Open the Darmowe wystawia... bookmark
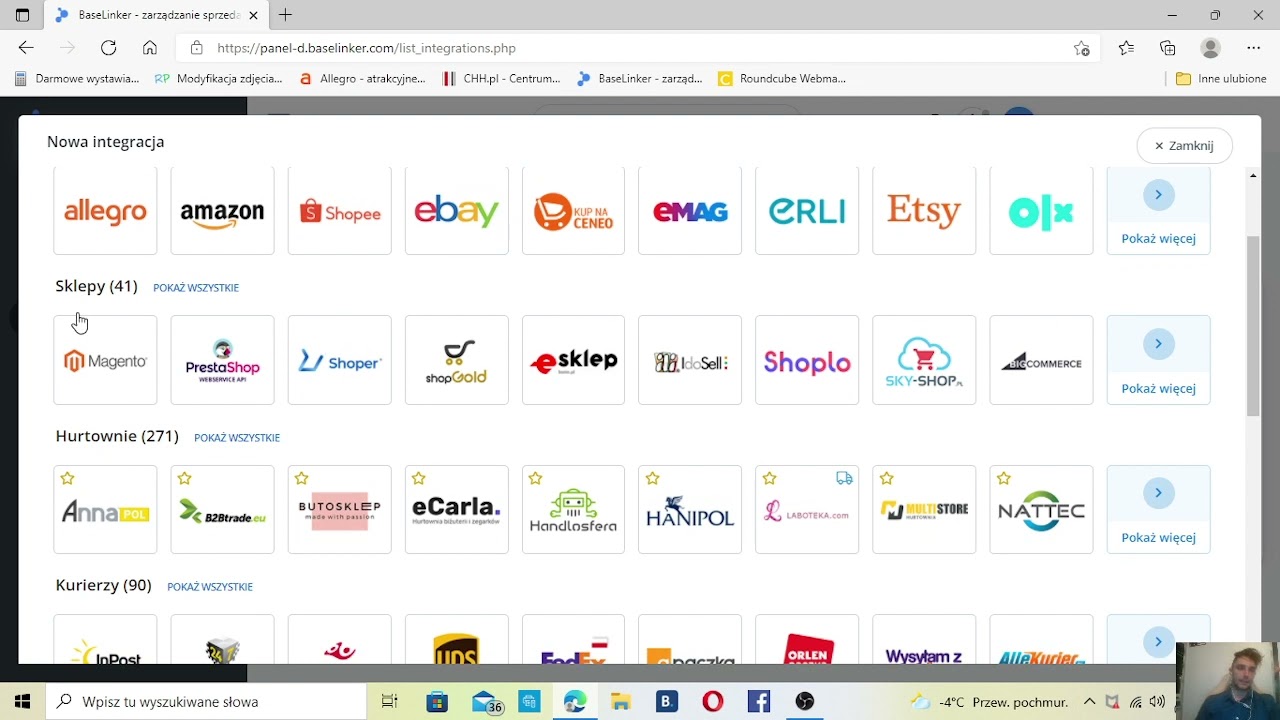 77,78
